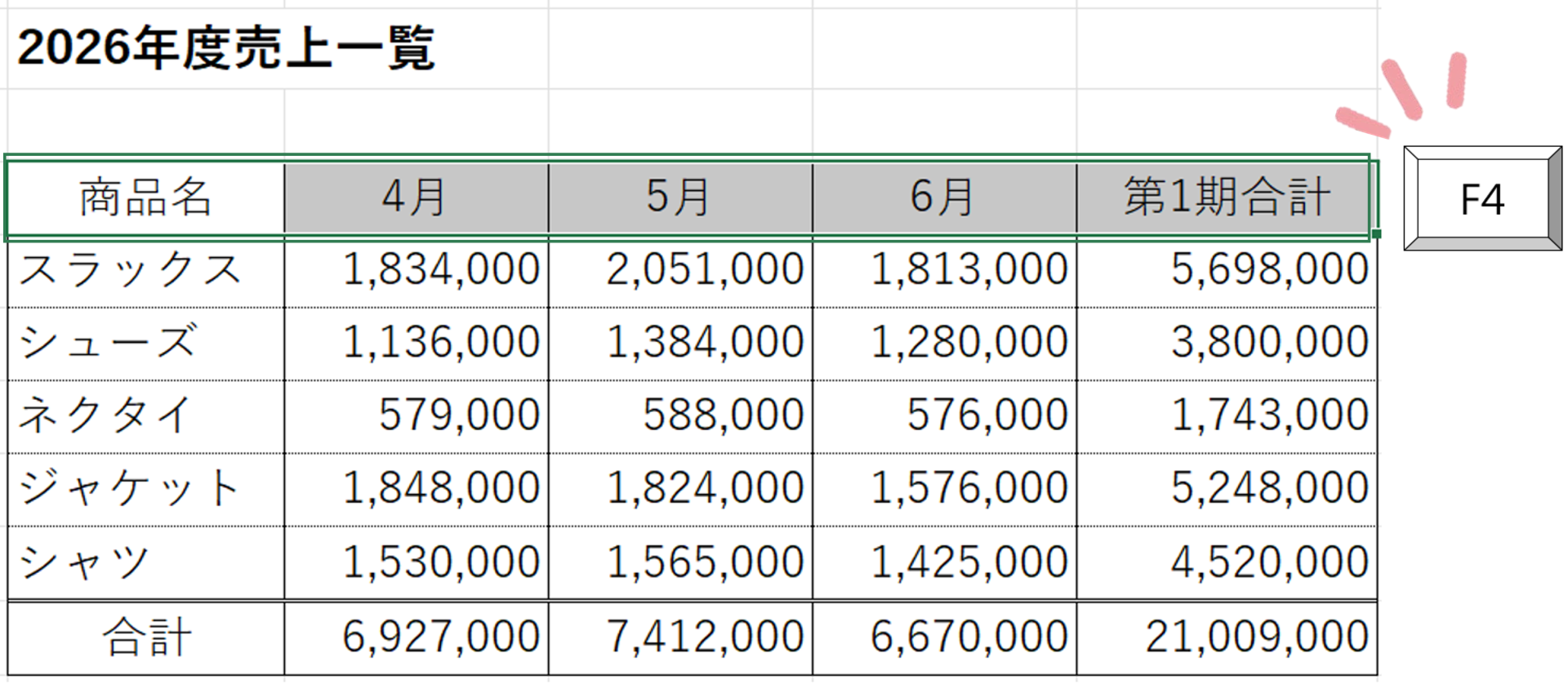Viewport: 1568px width, 684px height.
Task: Select the 5月 header cell
Action: coord(680,198)
